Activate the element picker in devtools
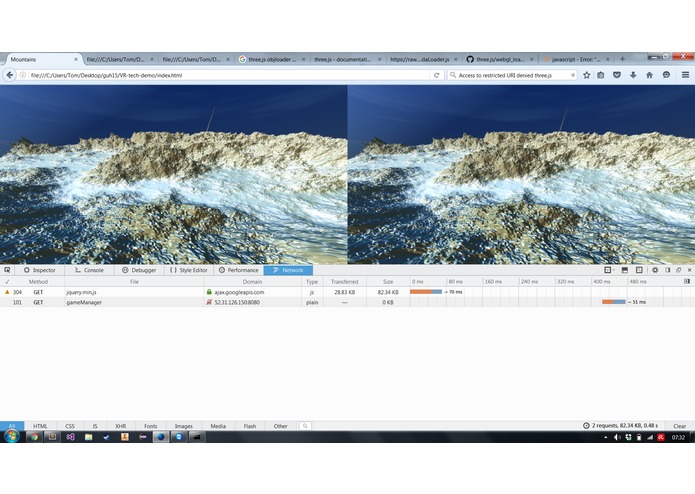 pyautogui.click(x=7, y=270)
